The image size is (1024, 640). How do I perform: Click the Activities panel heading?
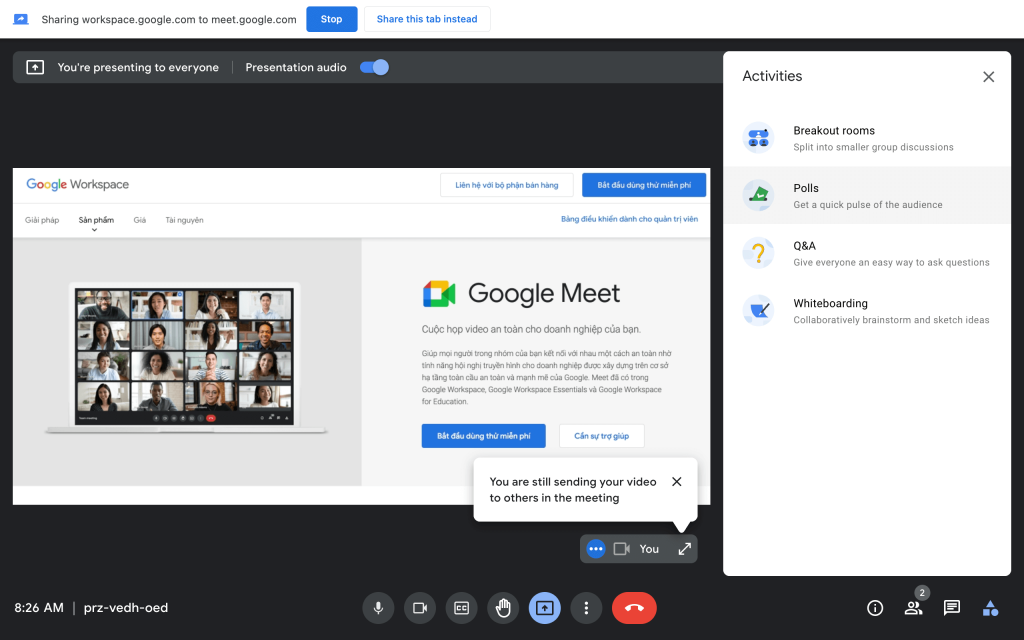772,76
